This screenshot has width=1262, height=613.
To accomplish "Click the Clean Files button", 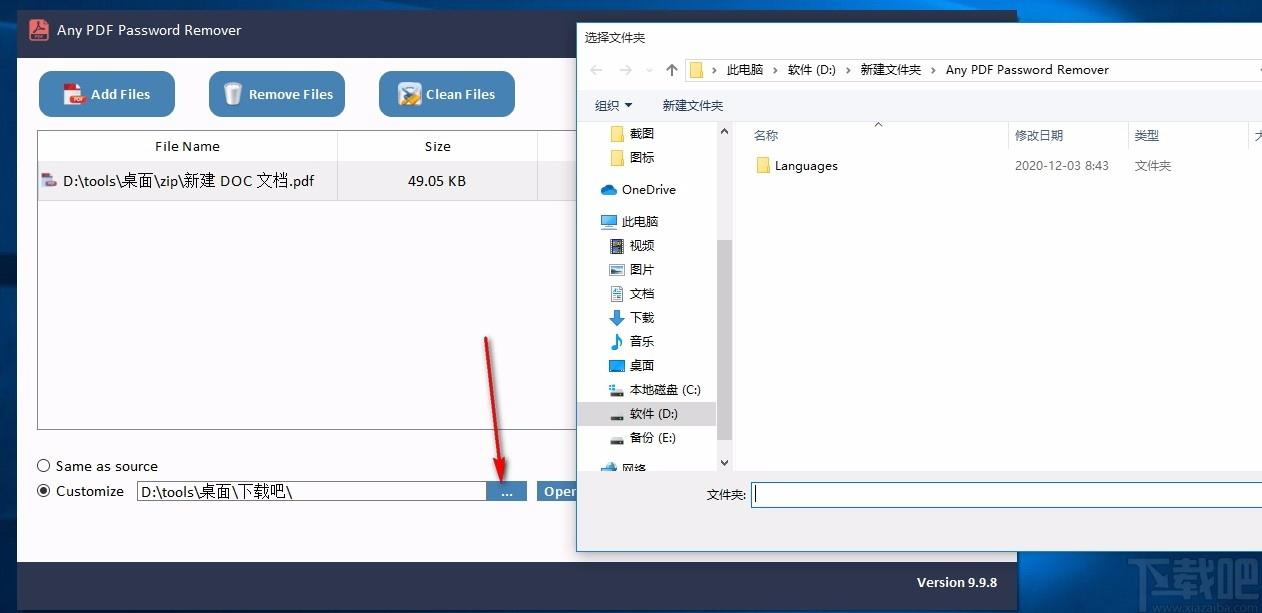I will tap(447, 94).
